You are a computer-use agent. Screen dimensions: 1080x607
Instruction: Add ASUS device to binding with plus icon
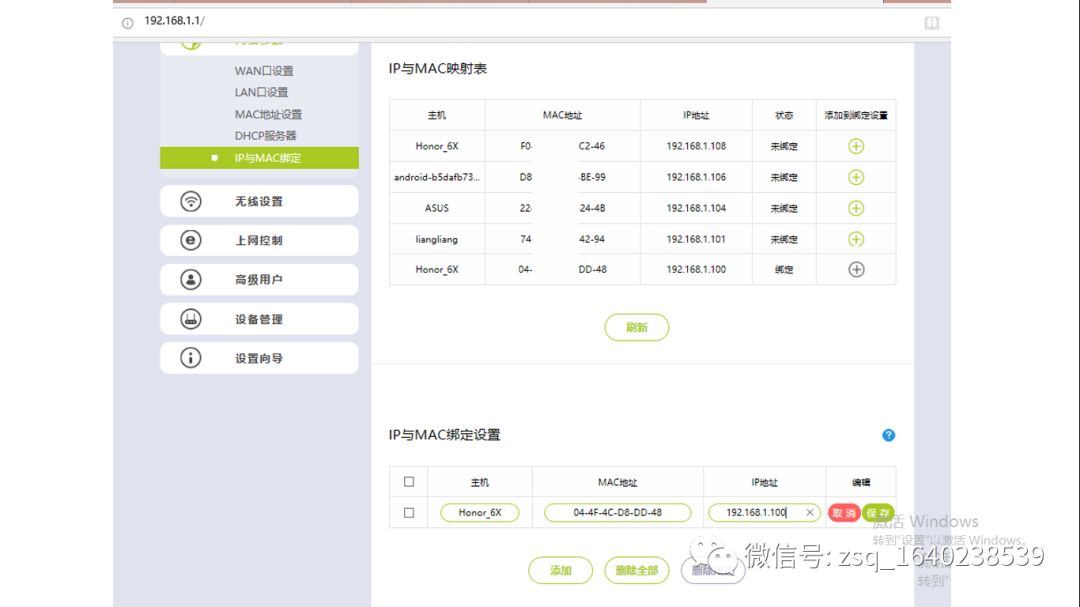[x=855, y=207]
